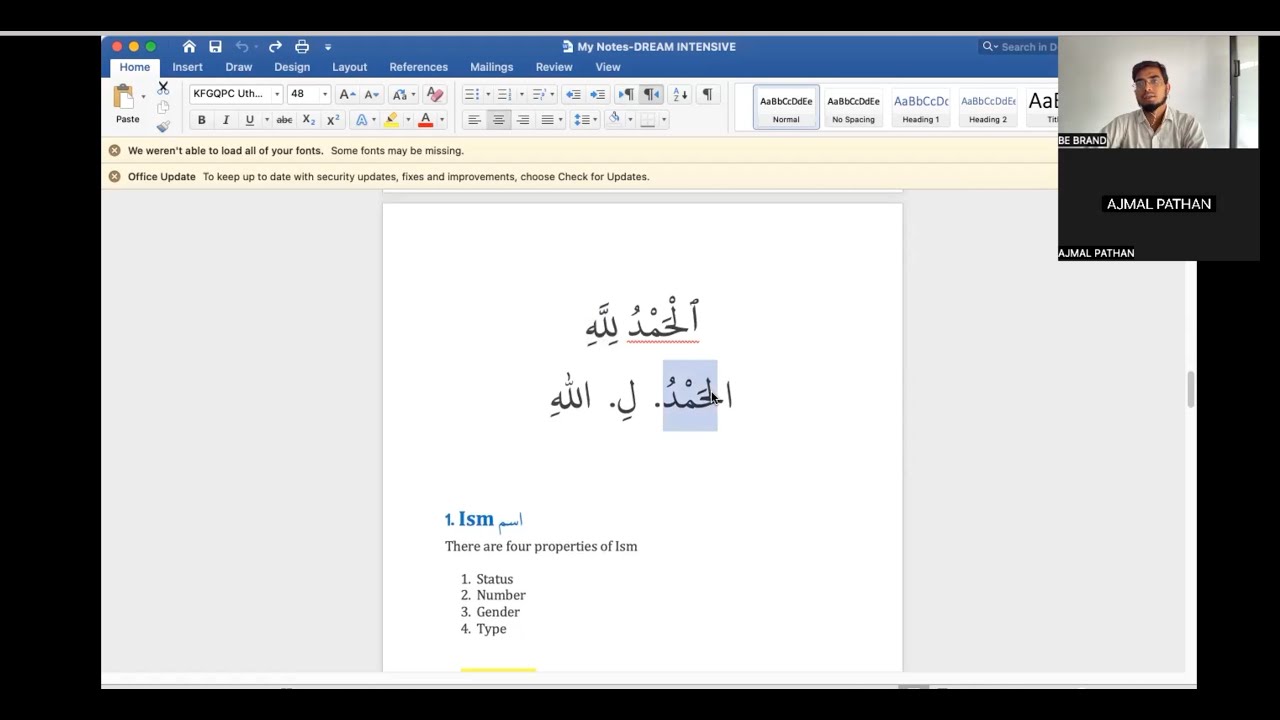Open the References tab
Screen dimensions: 1280x720
pos(419,67)
